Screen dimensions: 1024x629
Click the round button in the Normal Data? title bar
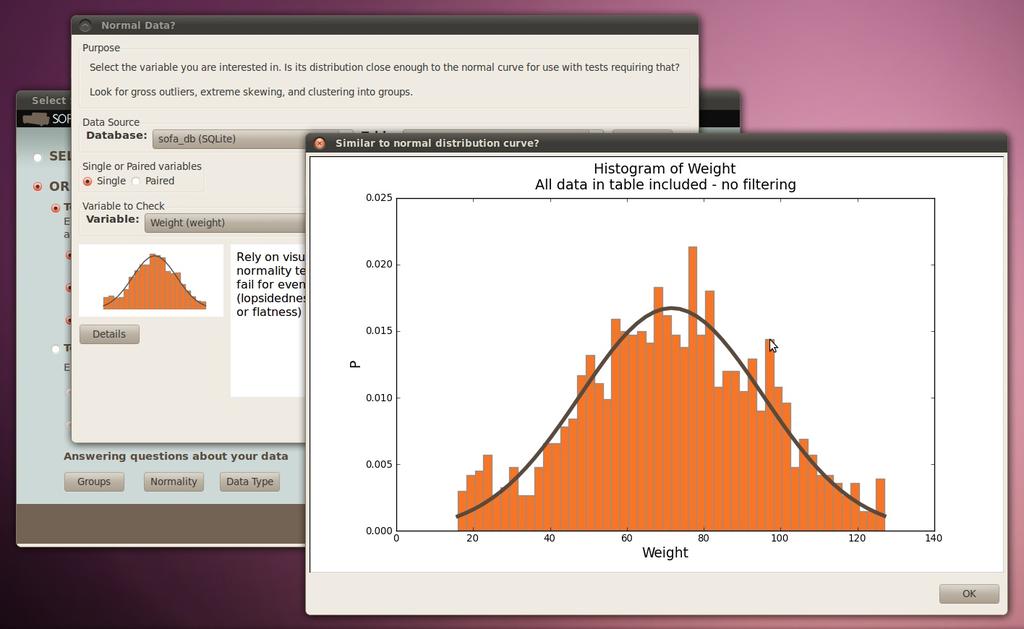tap(85, 25)
